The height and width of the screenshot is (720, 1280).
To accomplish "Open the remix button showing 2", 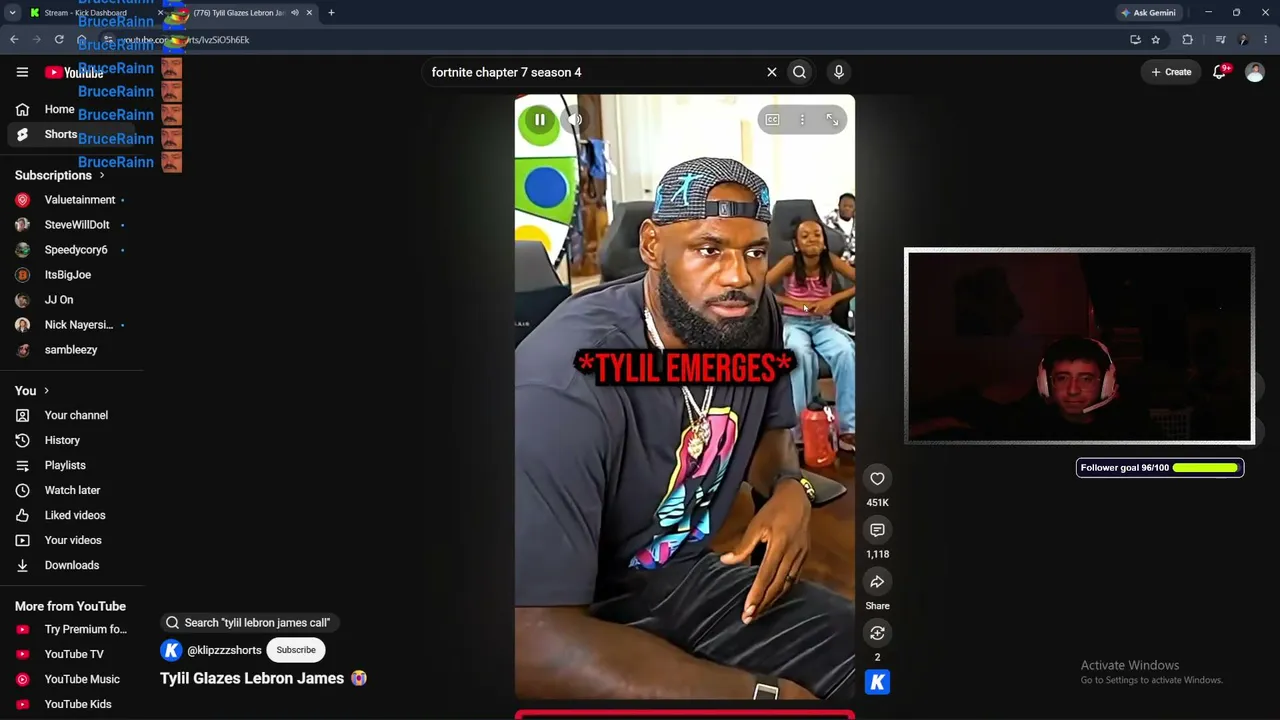I will (877, 633).
